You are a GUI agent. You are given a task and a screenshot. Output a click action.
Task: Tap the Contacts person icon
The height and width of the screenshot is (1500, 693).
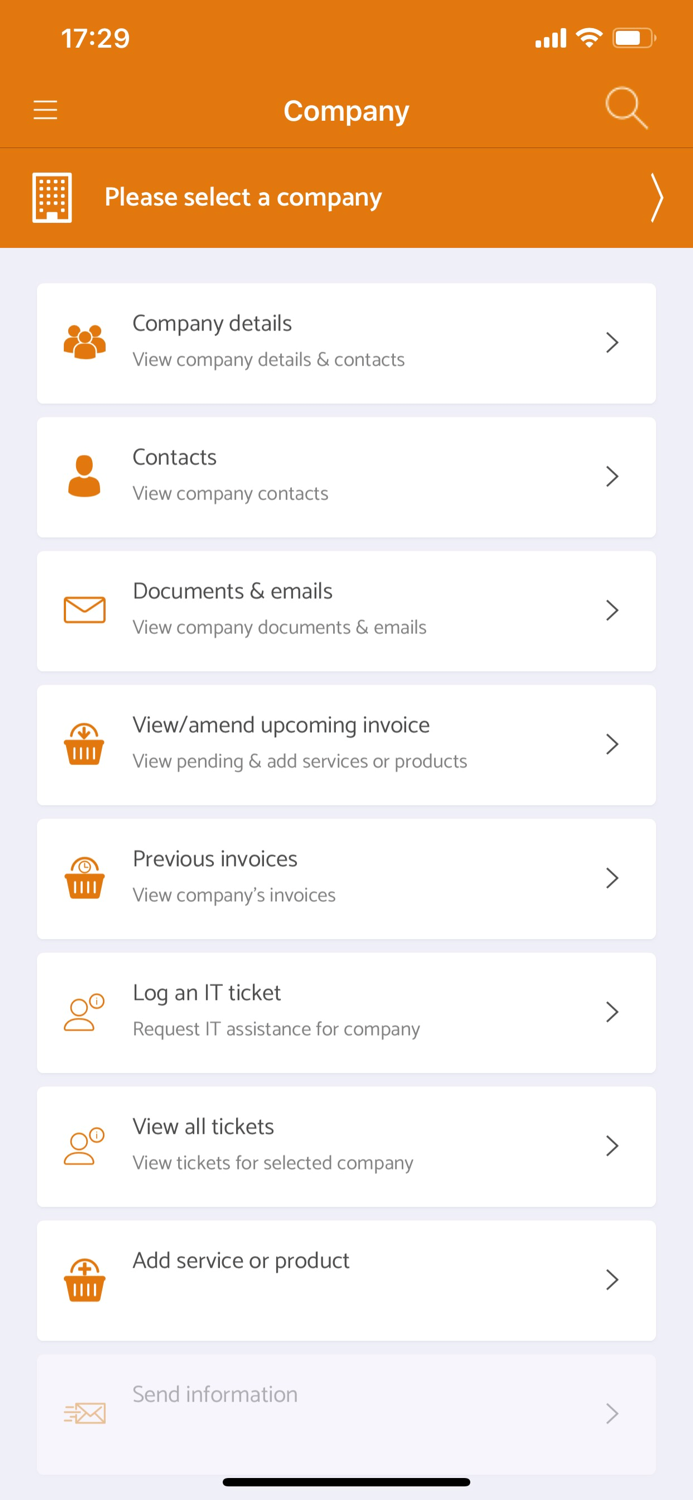[x=84, y=476]
